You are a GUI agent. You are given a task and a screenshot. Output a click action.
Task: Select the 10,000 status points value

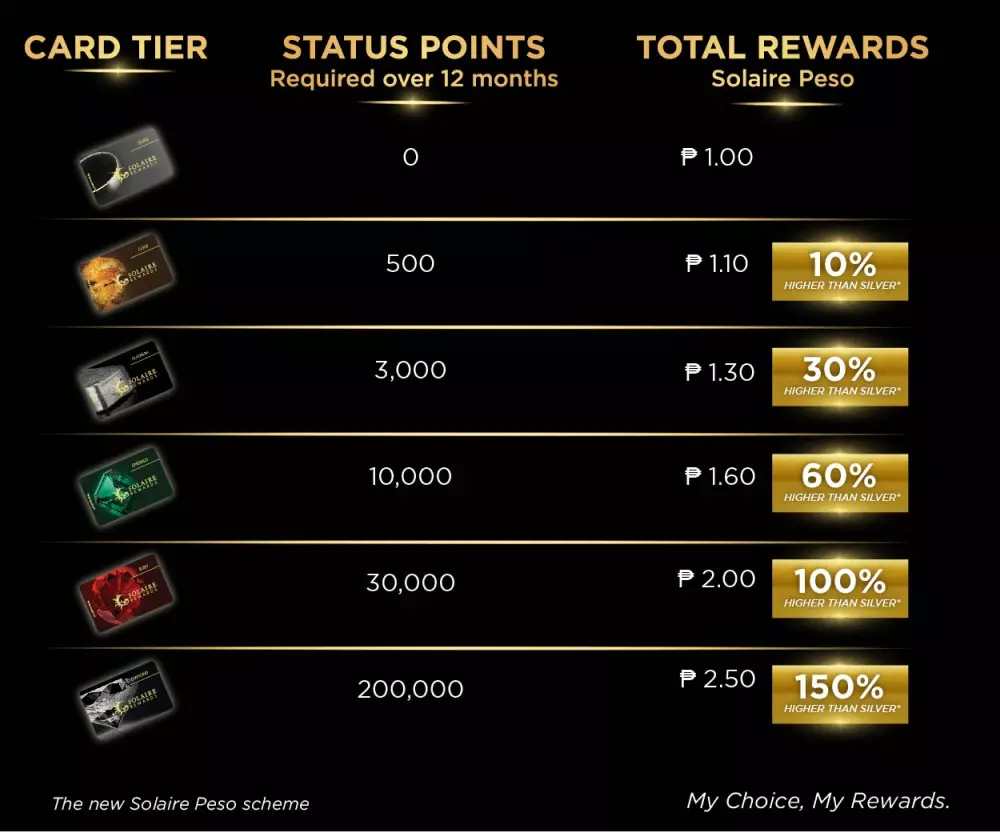tap(410, 477)
